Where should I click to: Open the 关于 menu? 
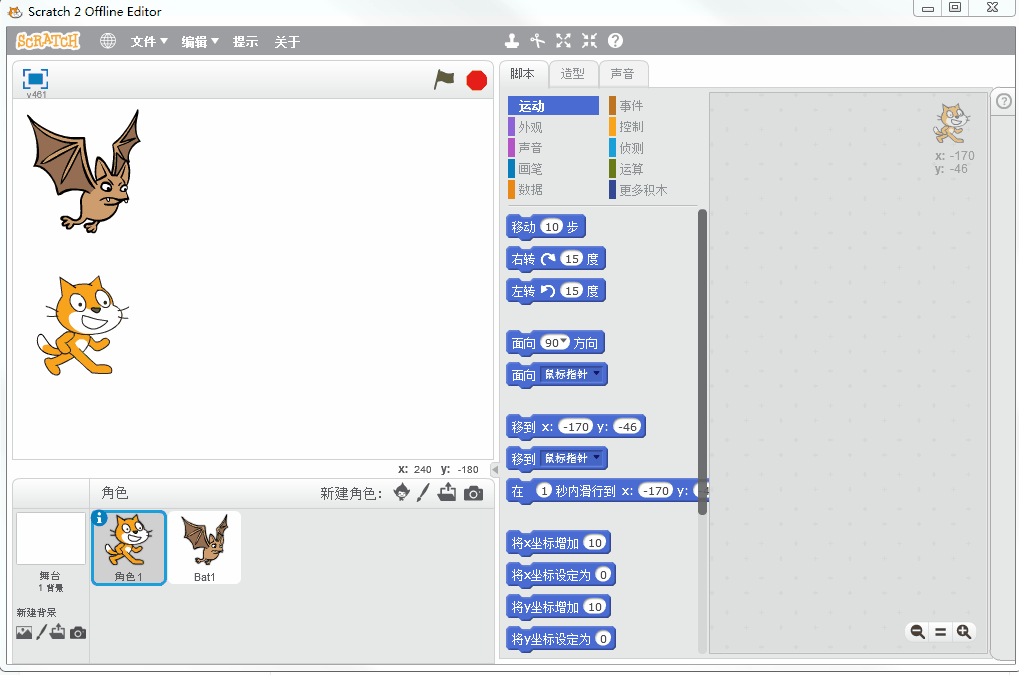click(x=287, y=42)
